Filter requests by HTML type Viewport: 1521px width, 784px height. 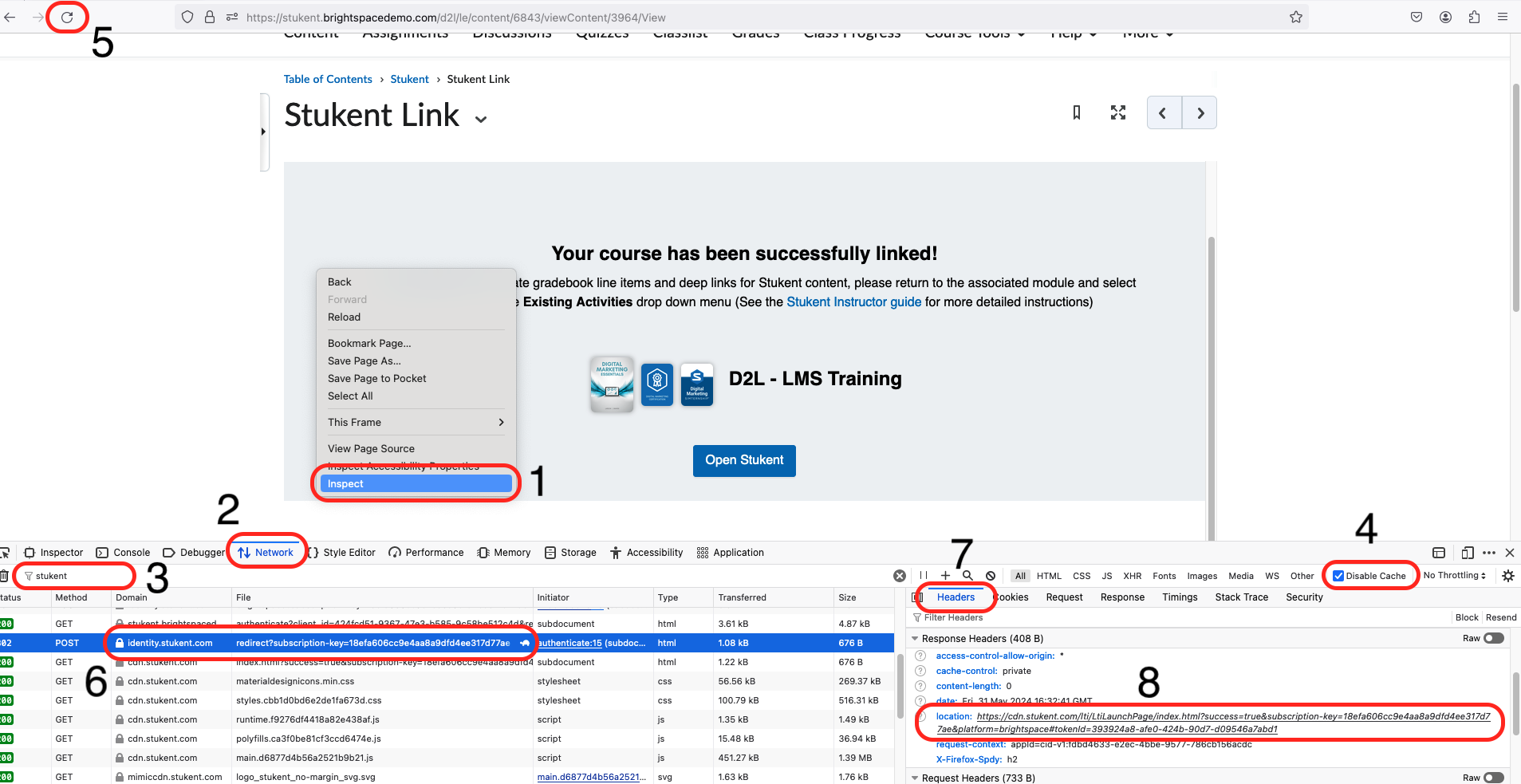pyautogui.click(x=1049, y=576)
